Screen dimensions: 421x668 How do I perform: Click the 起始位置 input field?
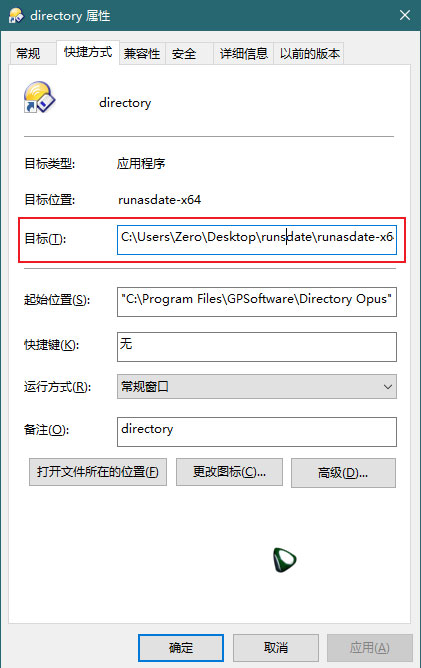pos(257,302)
